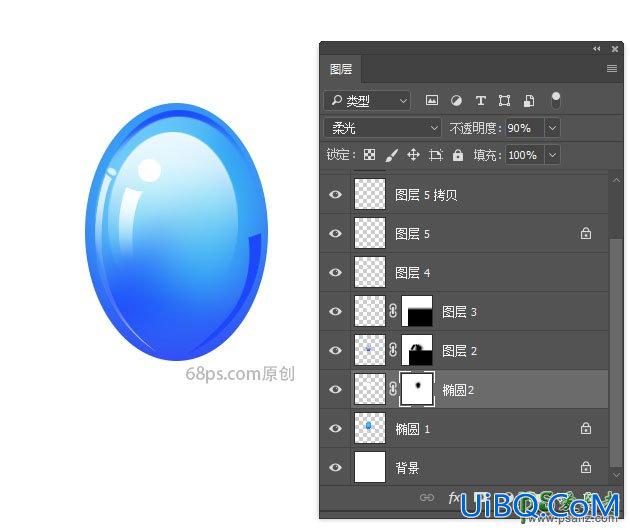Screen dimensions: 630x530
Task: Select the 图层 2 layer thumbnail
Action: pos(370,350)
